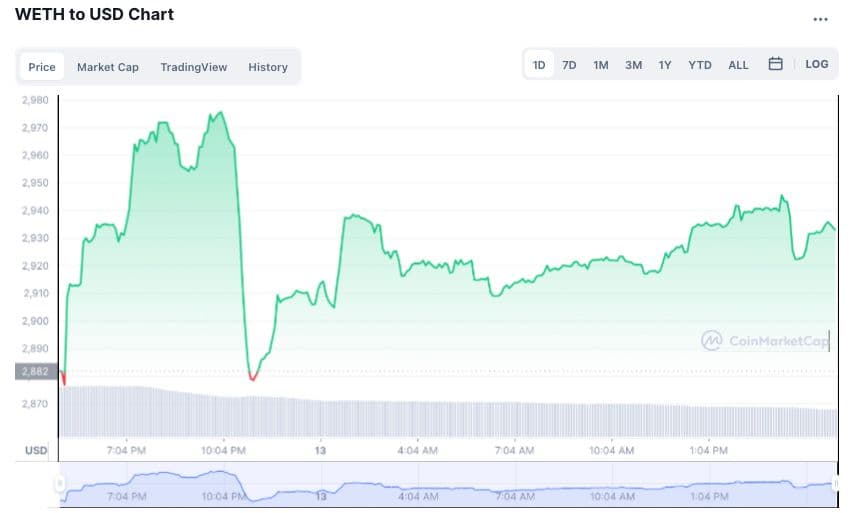Image resolution: width=852 pixels, height=513 pixels.
Task: Toggle the LOG scale option
Action: (x=816, y=65)
